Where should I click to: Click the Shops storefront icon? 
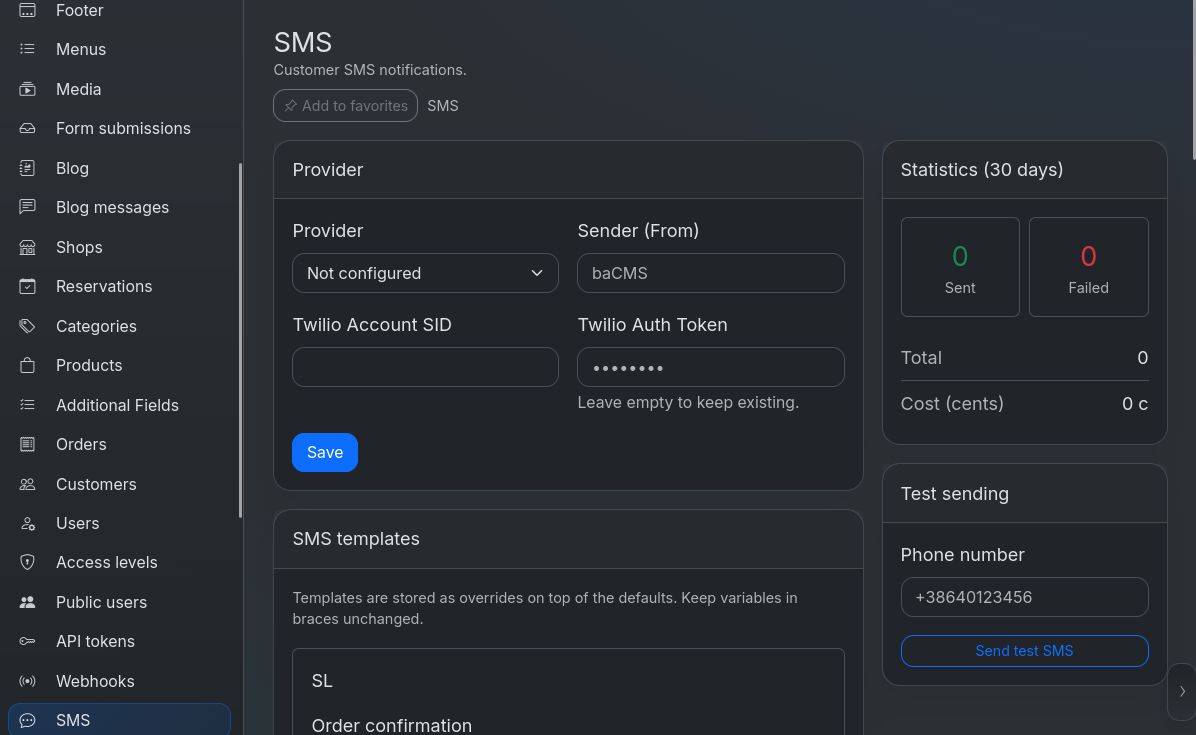tap(27, 247)
